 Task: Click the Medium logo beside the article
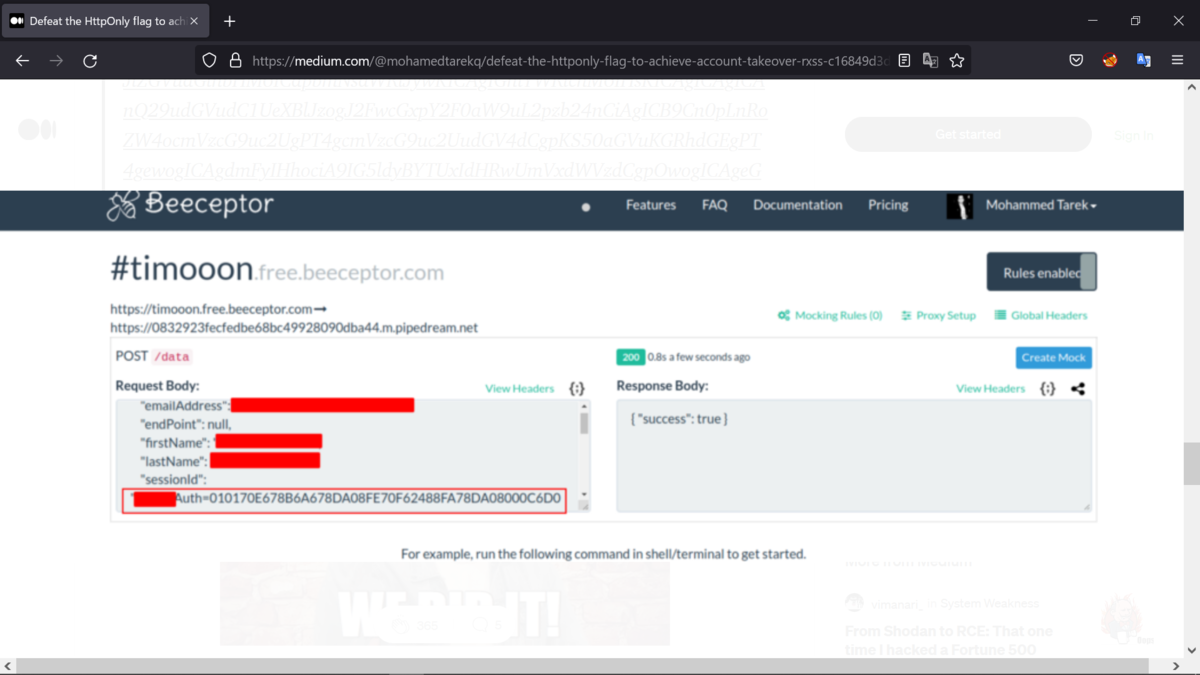point(38,130)
